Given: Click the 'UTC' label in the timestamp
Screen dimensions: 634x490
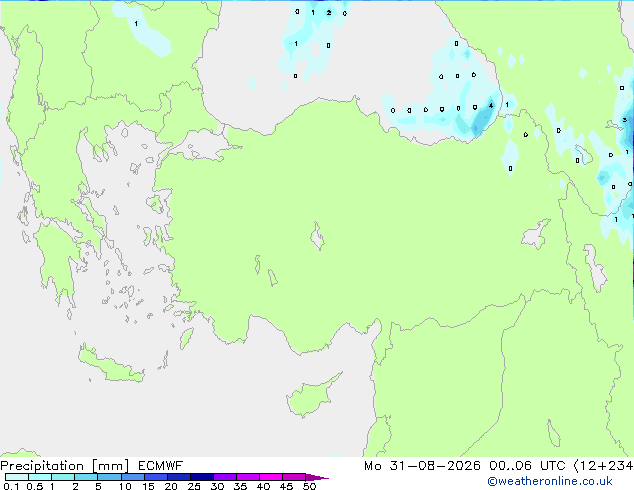Looking at the screenshot, I should (553, 466).
